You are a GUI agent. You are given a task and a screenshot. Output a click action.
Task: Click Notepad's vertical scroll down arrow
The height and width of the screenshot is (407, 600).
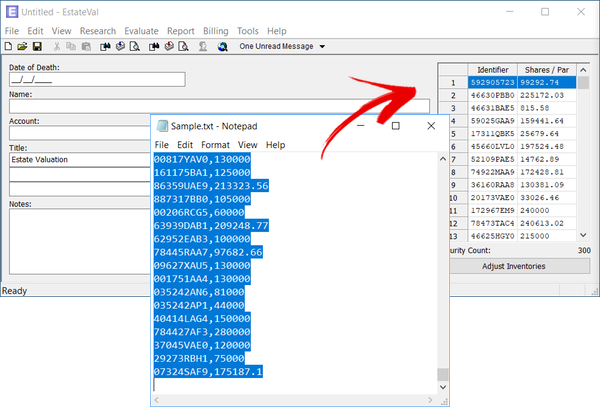[443, 387]
